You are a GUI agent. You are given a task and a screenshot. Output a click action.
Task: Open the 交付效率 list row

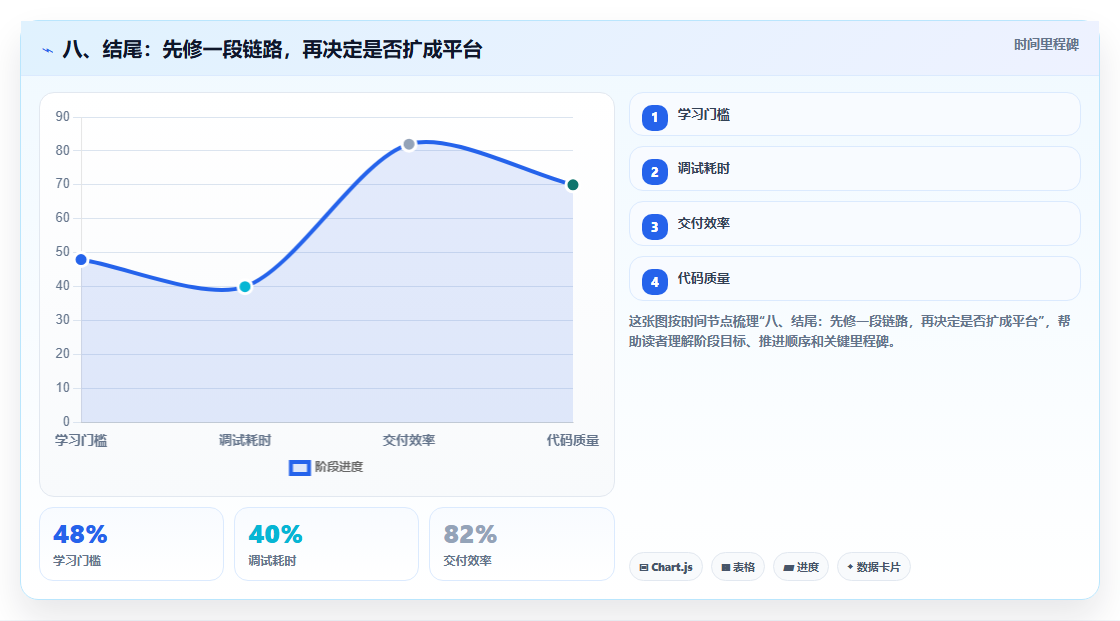(854, 224)
